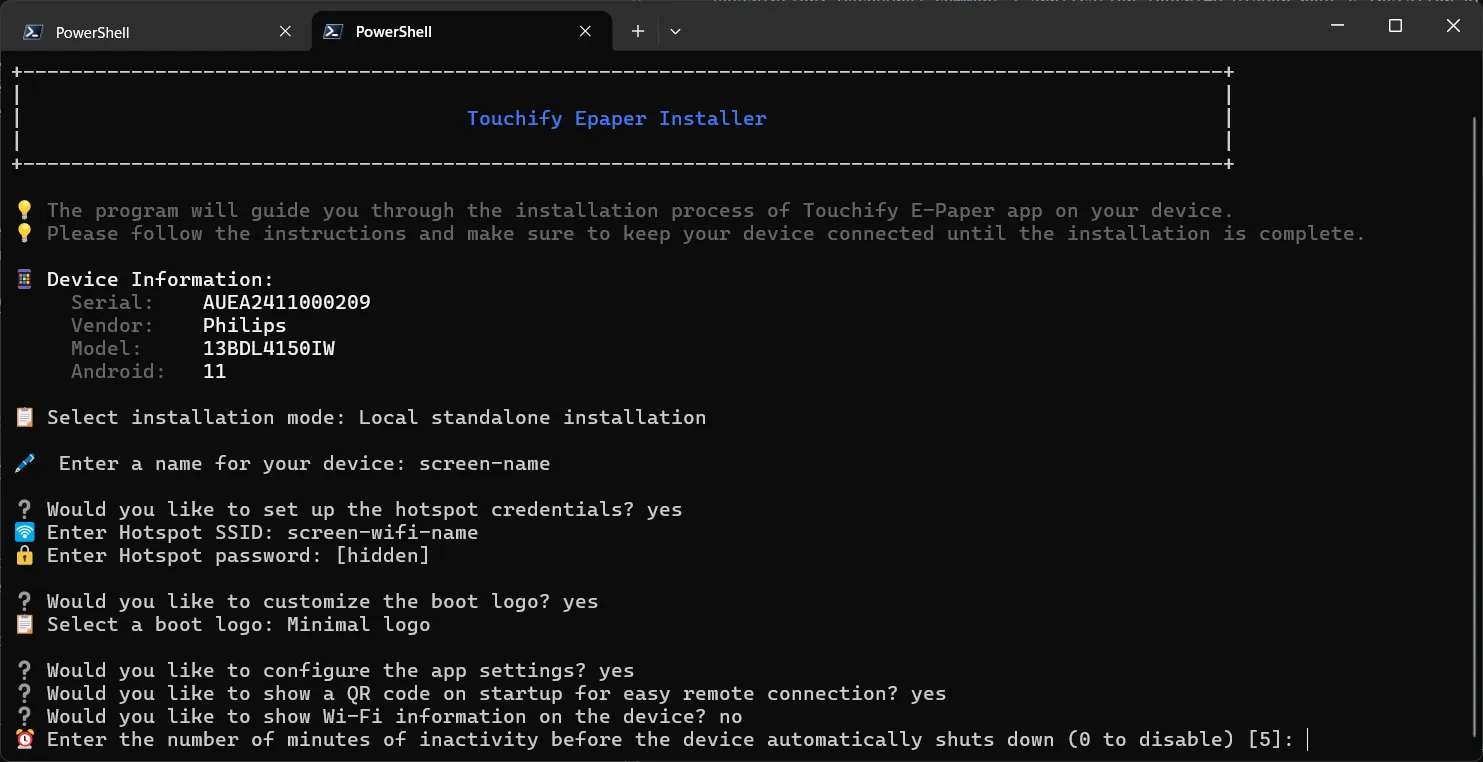Click the light bulb beside "The program will guide"
This screenshot has height=762, width=1483.
(25, 210)
